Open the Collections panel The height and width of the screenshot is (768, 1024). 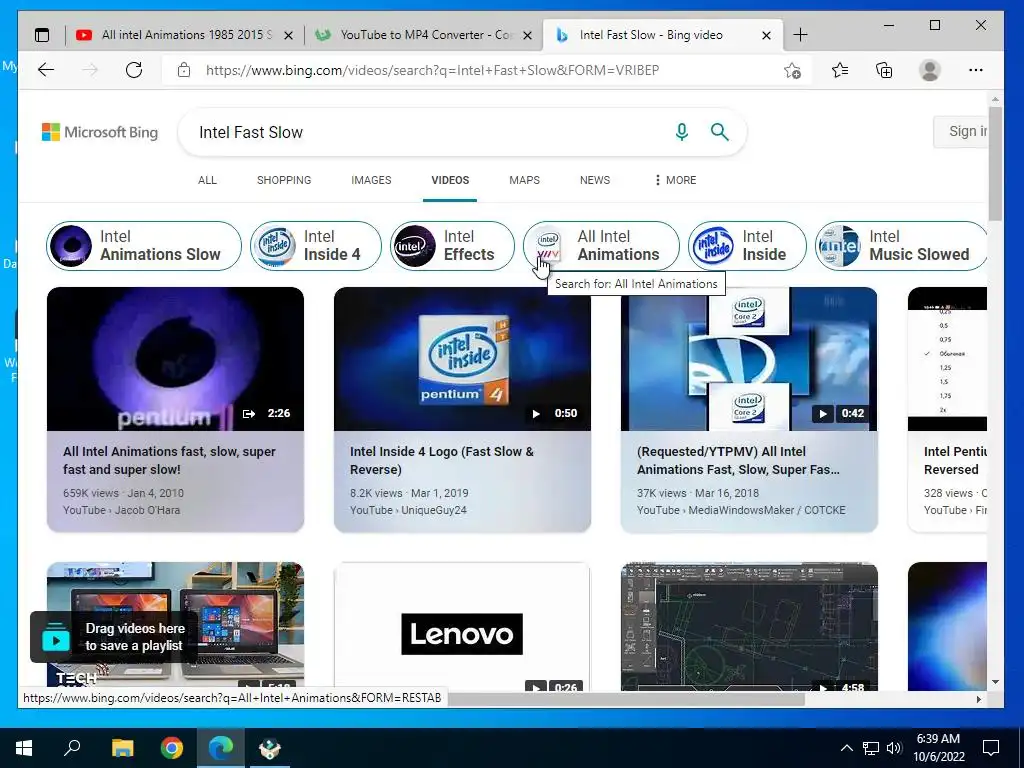884,70
